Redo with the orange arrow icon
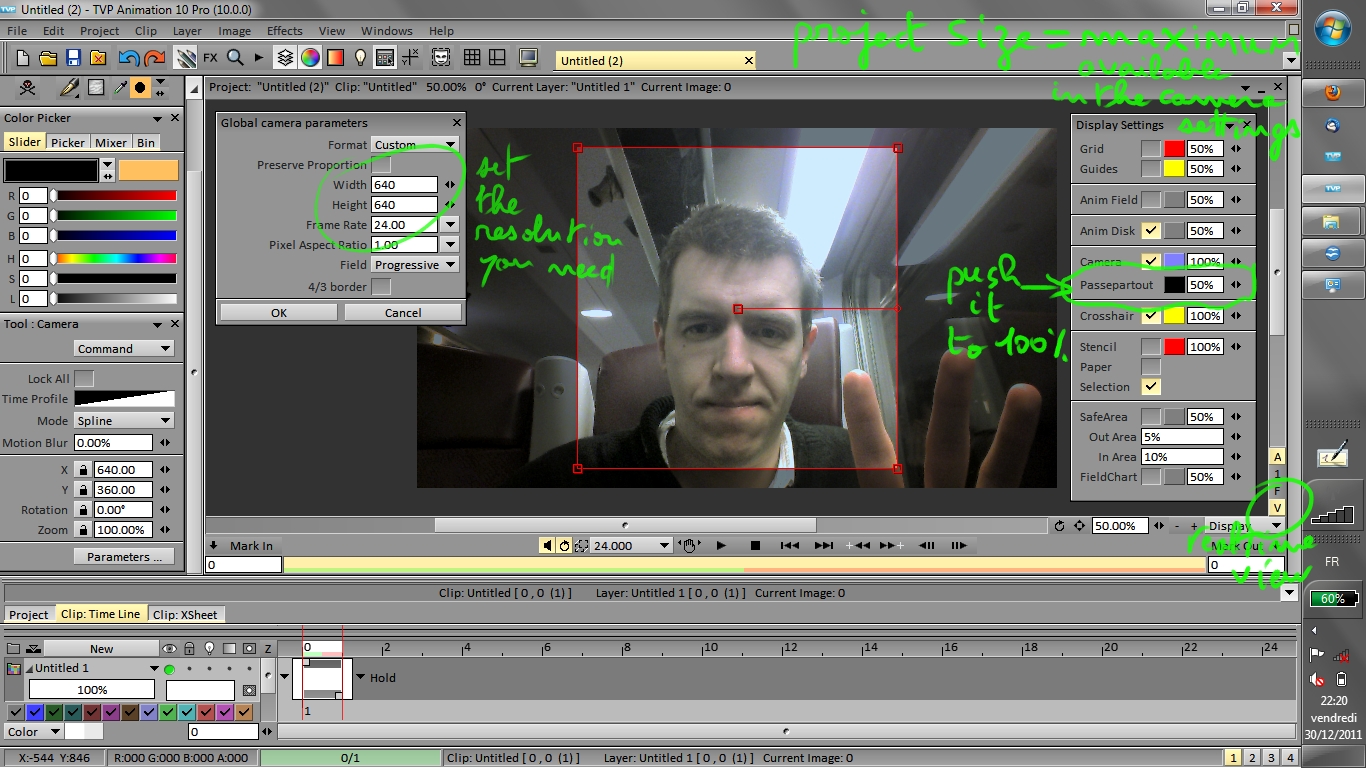Screen dimensions: 1366x768 pos(154,58)
